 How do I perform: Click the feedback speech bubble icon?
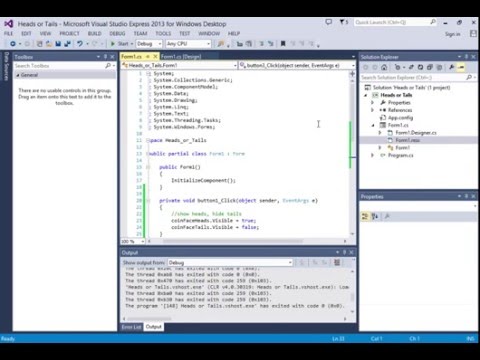329,22
